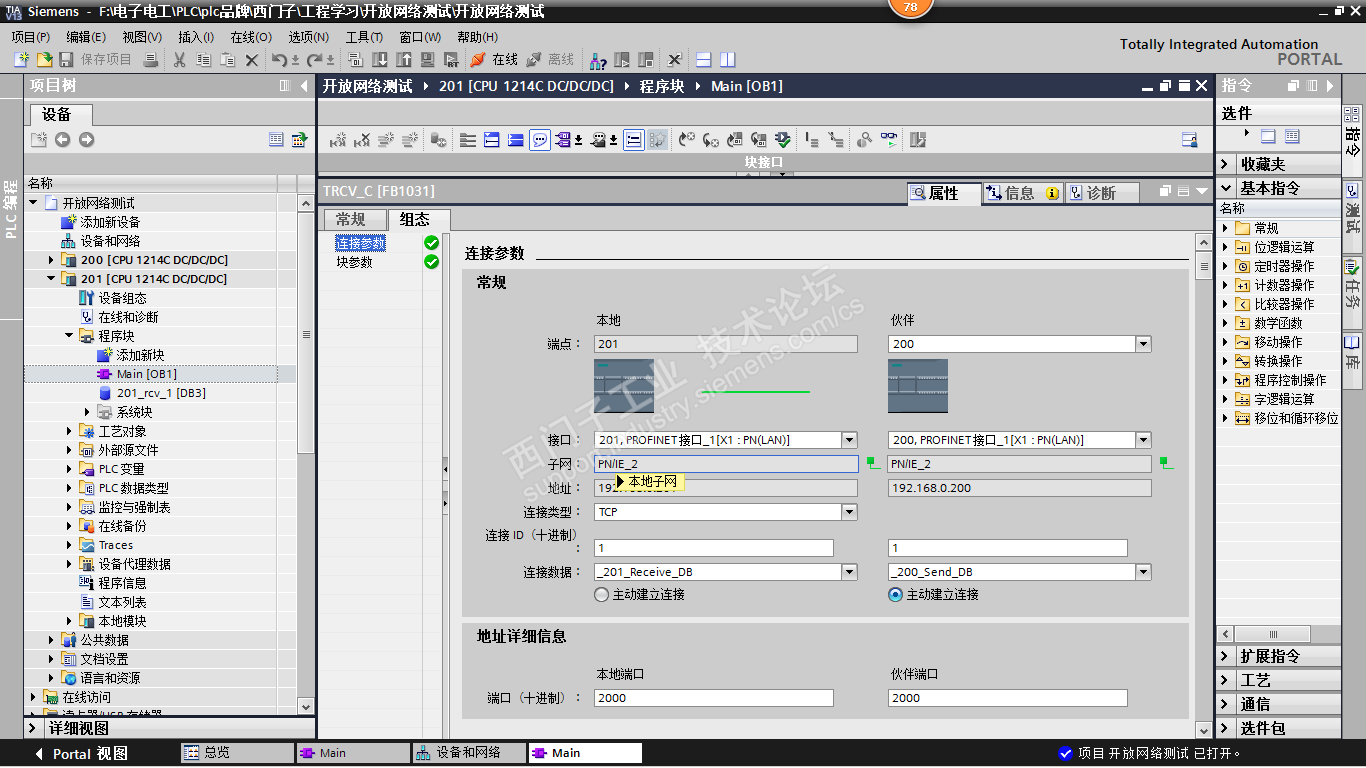Click the Delete network icon in editor toolbar
The width and height of the screenshot is (1366, 768).
coord(362,140)
